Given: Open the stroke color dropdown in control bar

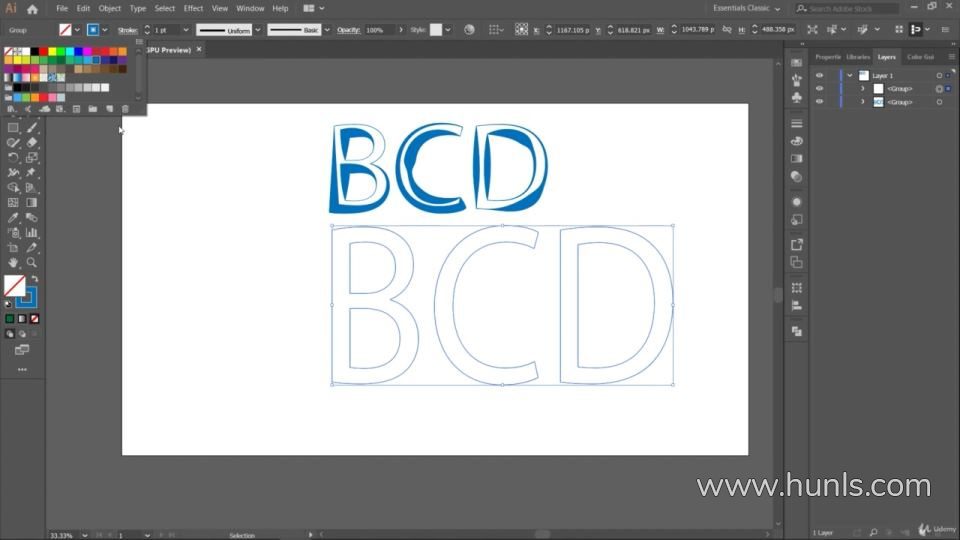Looking at the screenshot, I should pos(105,29).
